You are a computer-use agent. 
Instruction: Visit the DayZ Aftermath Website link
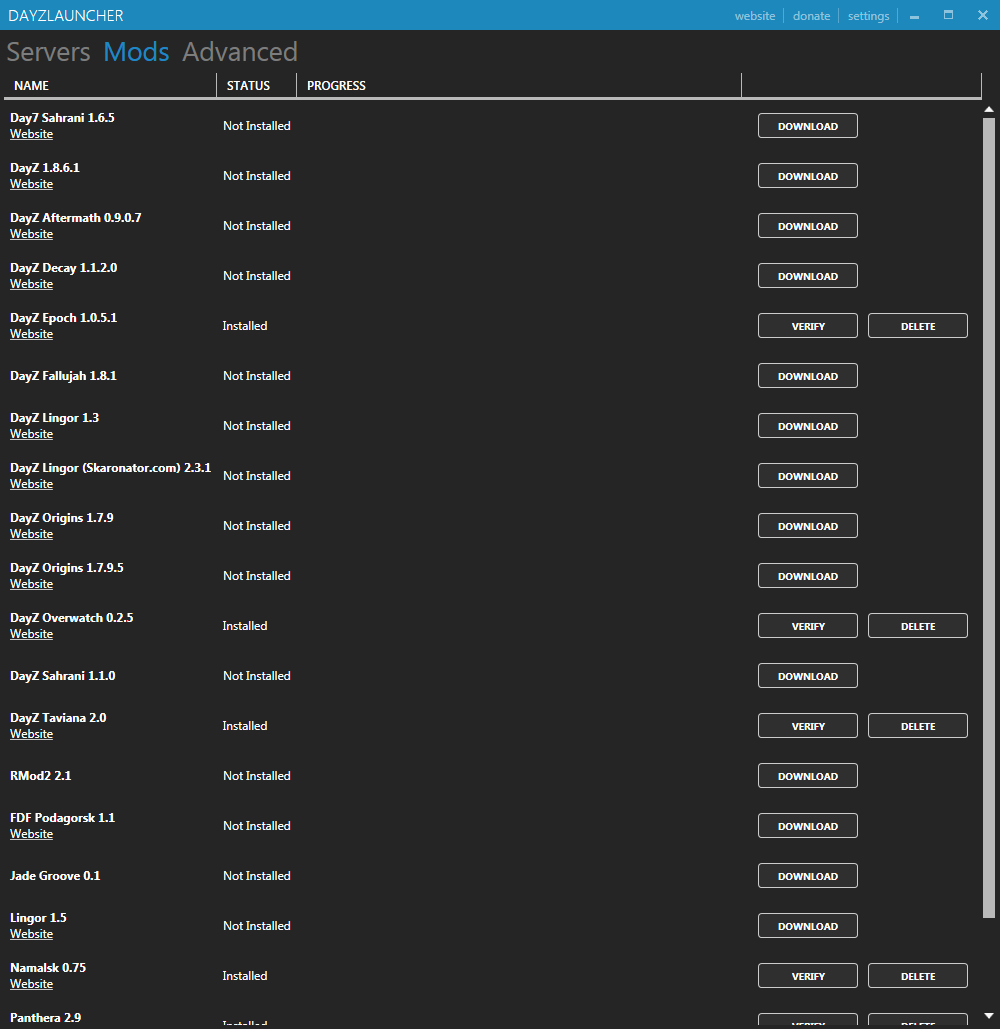31,234
